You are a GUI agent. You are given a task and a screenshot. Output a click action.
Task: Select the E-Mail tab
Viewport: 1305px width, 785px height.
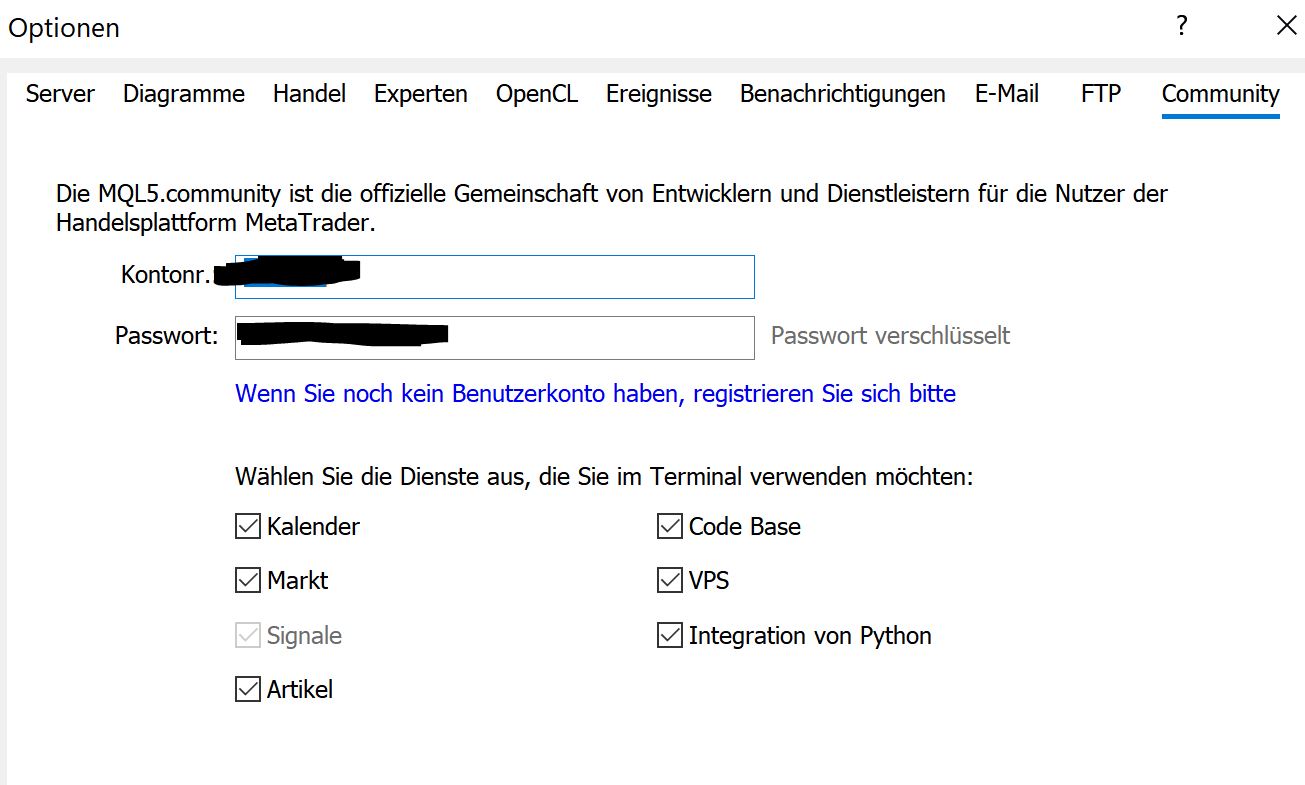(x=1007, y=94)
